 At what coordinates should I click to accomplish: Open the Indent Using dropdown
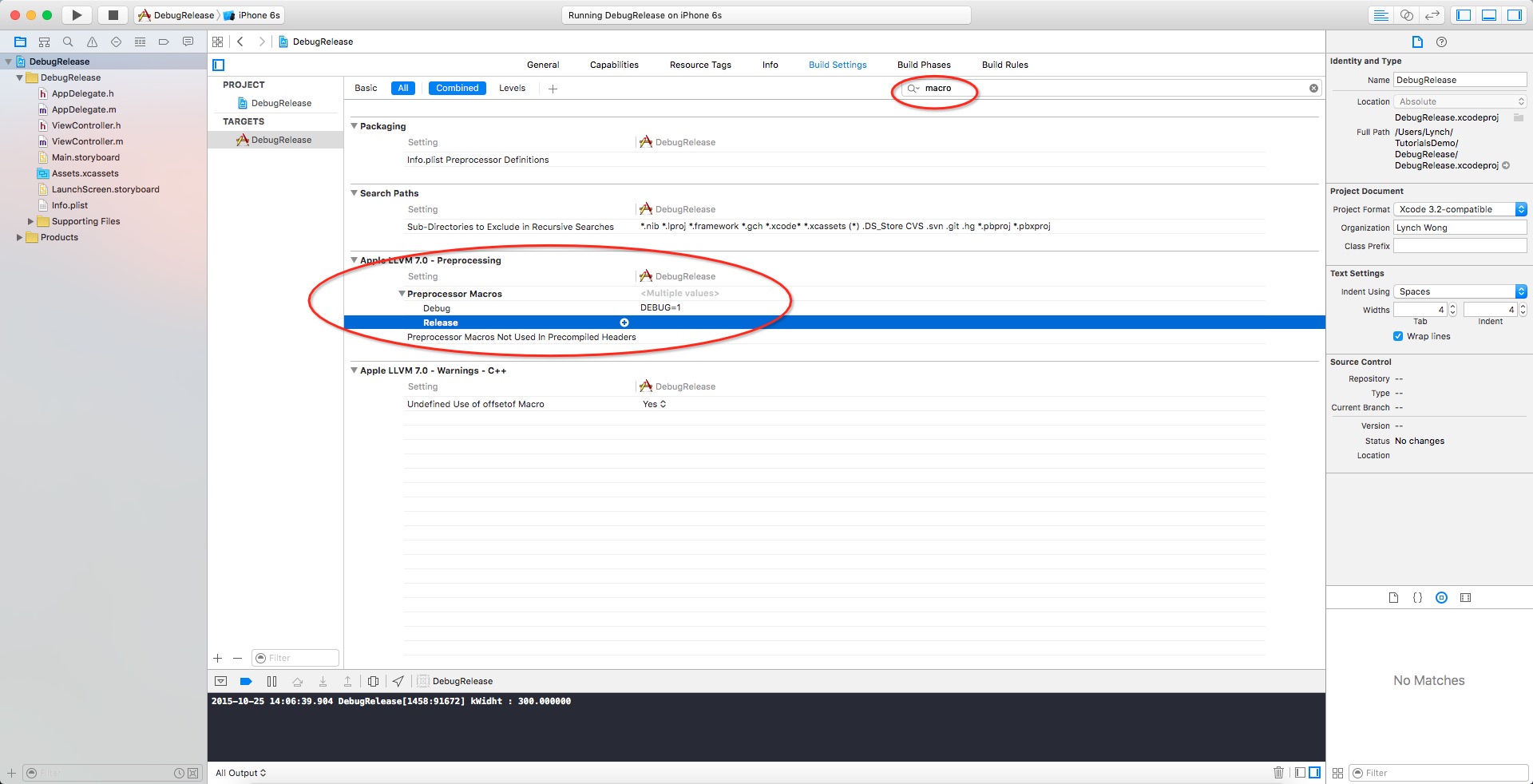[x=1460, y=291]
